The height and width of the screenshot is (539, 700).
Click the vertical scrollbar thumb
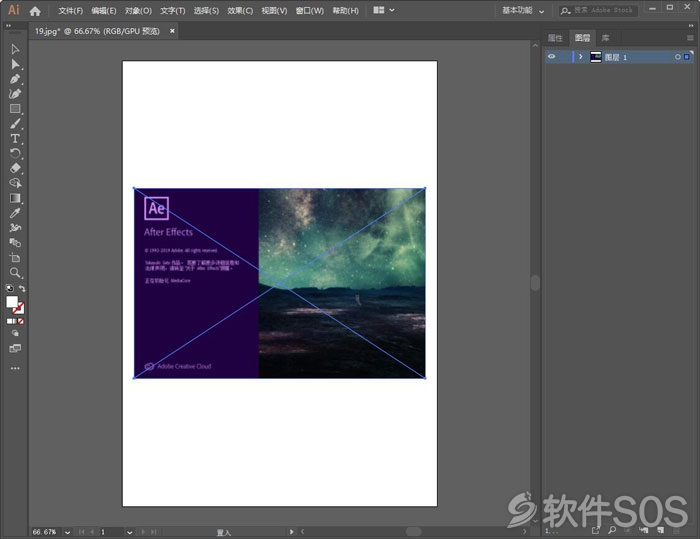point(535,283)
